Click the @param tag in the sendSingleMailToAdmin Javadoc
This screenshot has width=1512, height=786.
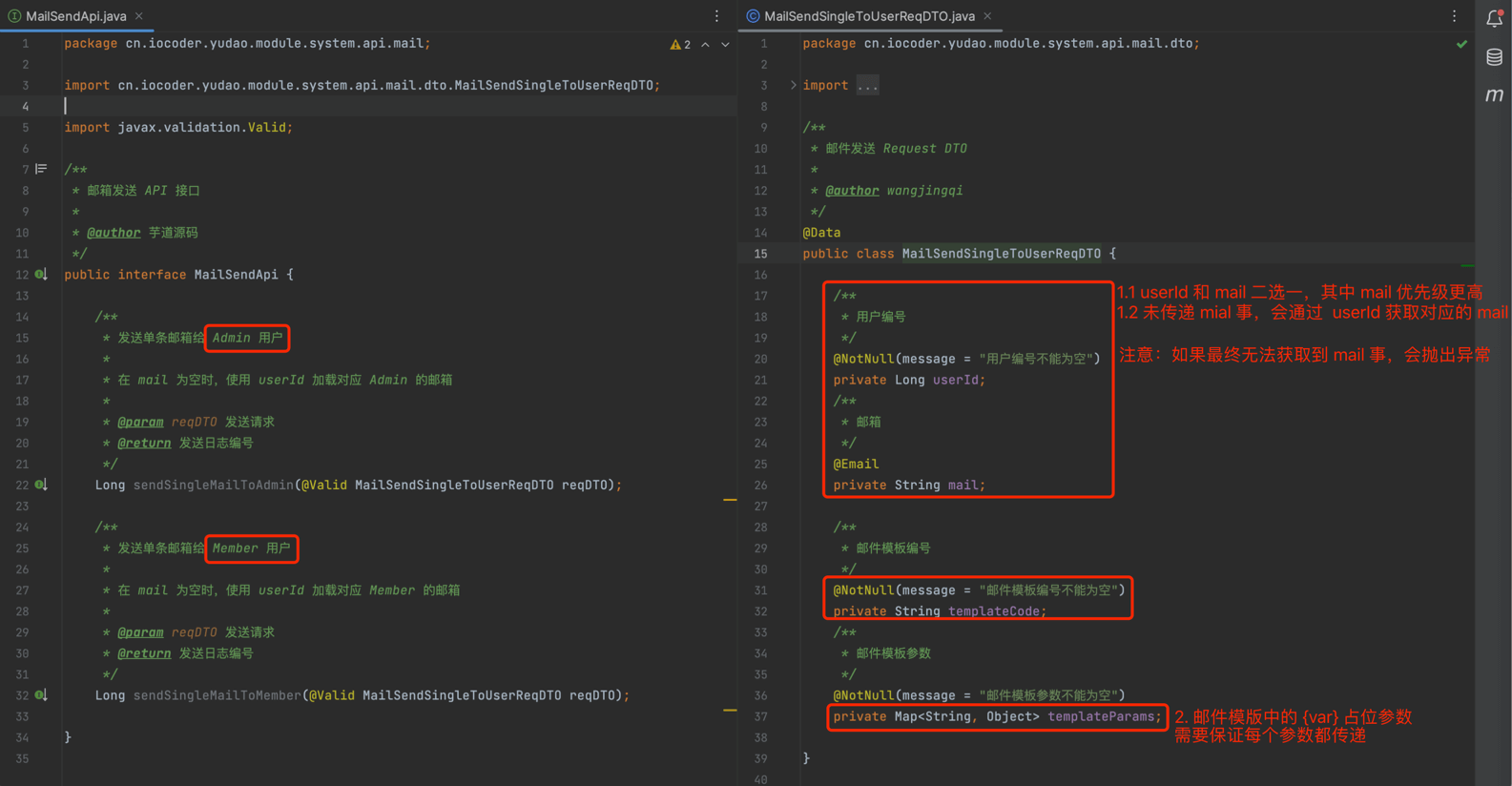140,422
